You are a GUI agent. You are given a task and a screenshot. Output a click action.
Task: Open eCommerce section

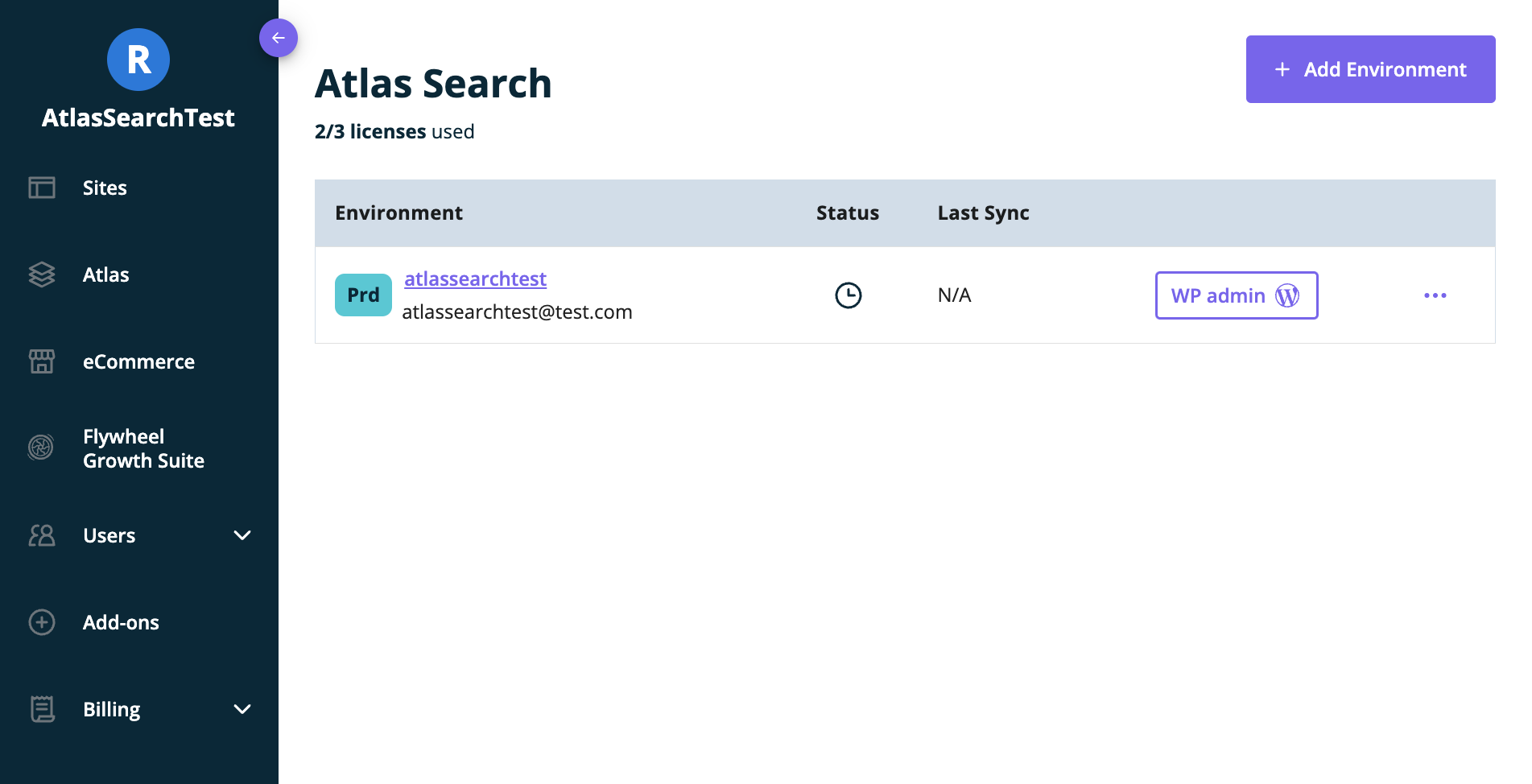pyautogui.click(x=138, y=361)
